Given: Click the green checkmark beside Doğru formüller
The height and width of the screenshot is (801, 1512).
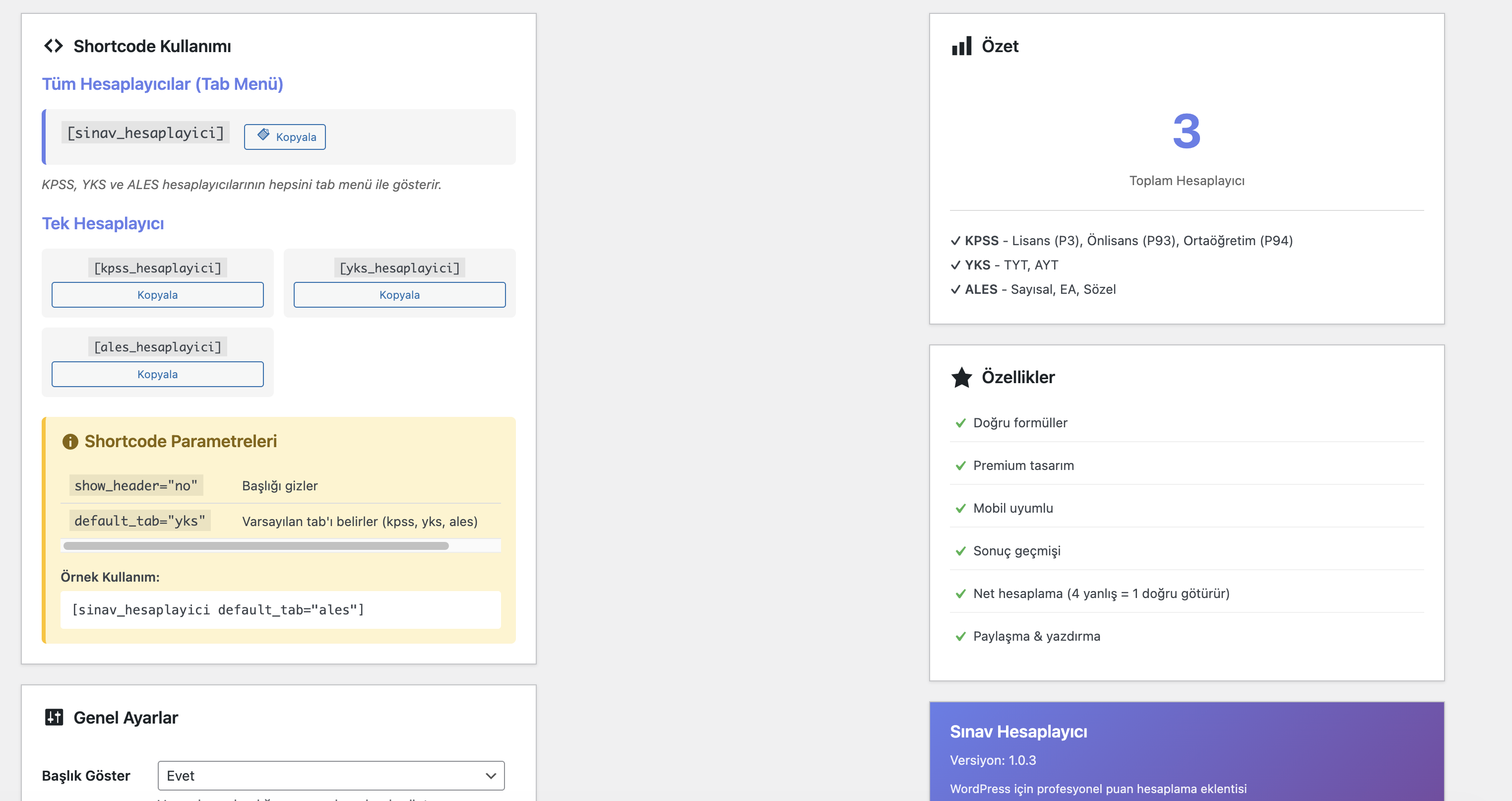Looking at the screenshot, I should [960, 423].
